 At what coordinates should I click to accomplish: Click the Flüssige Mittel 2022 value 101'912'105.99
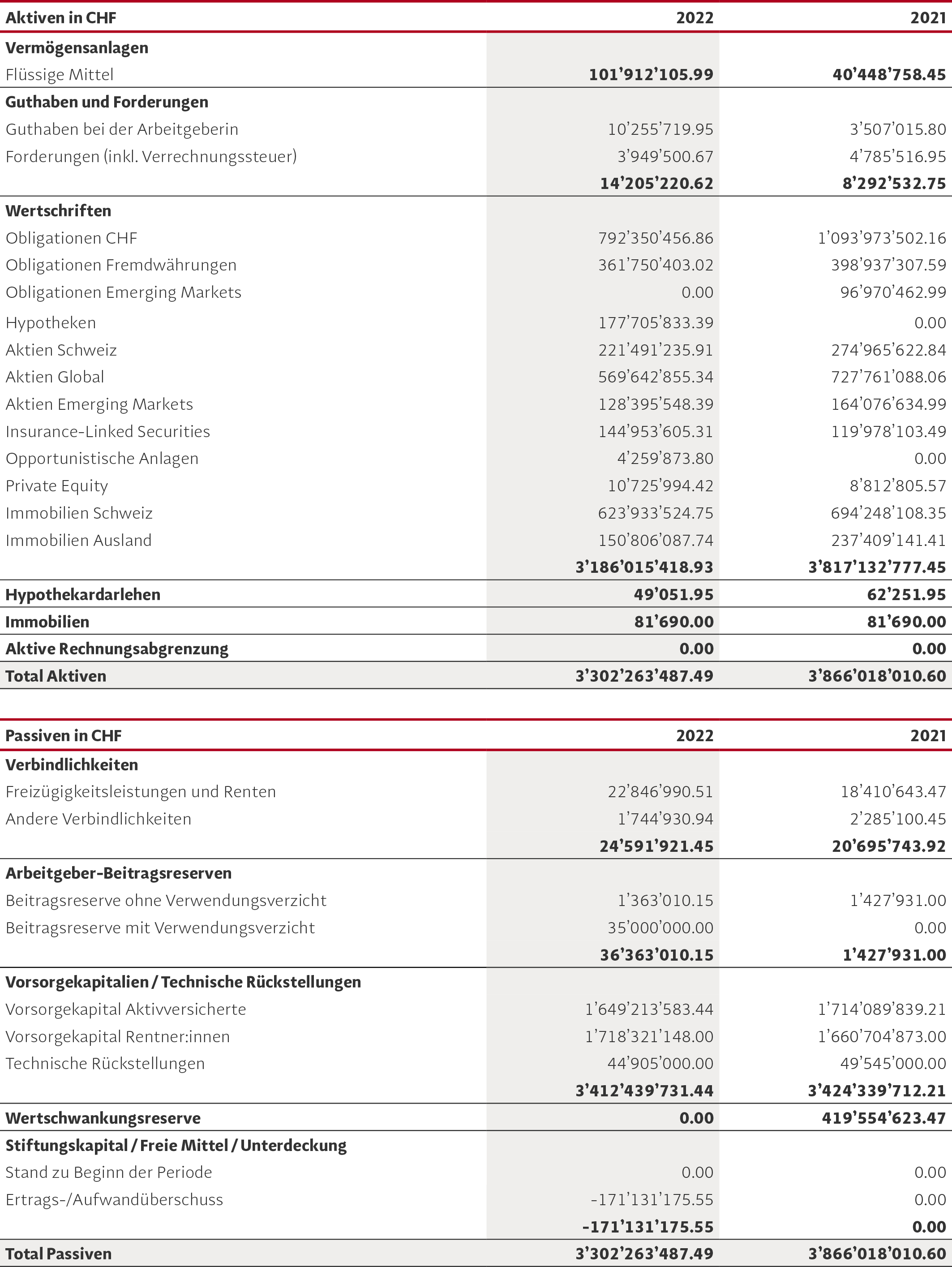(x=651, y=74)
